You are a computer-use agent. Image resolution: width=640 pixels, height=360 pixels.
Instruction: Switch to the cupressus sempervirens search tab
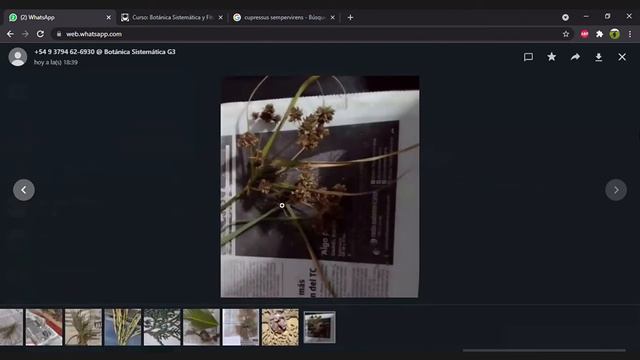pos(284,18)
